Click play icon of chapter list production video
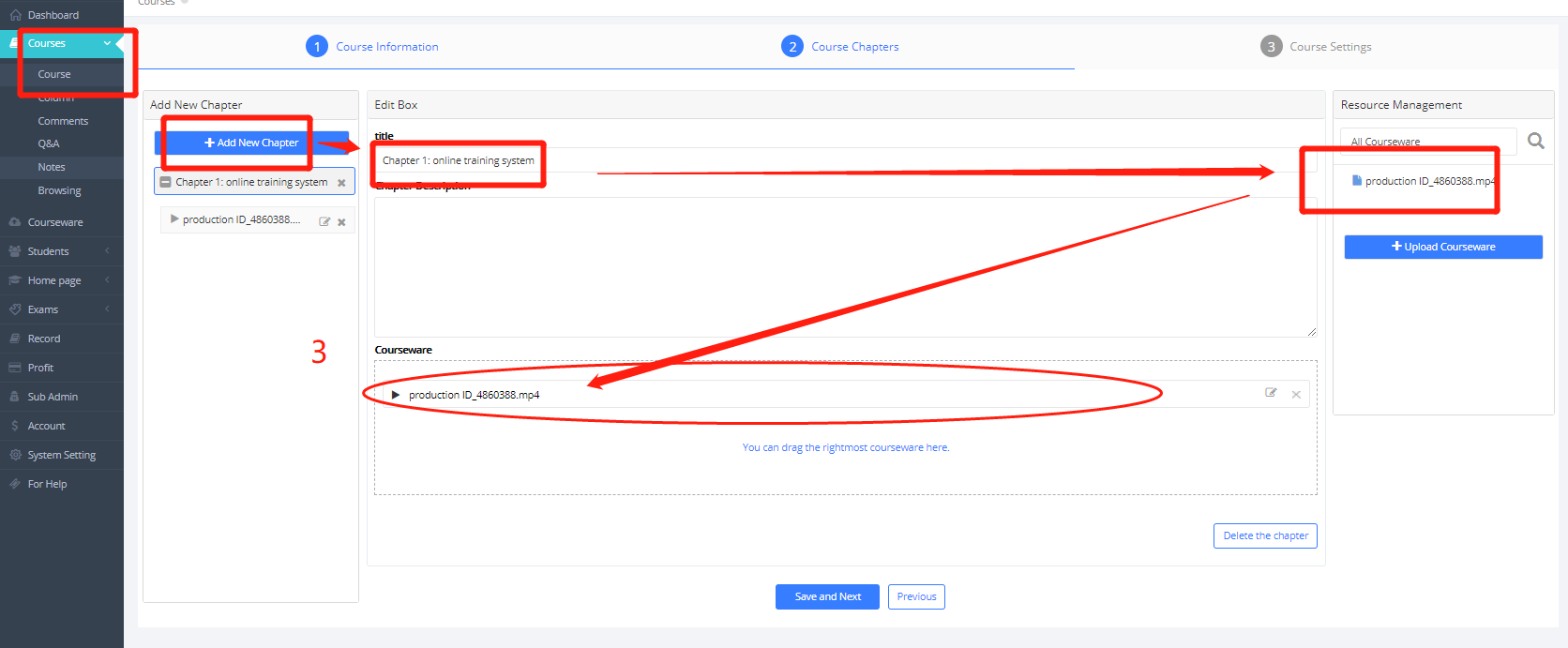Viewport: 1568px width, 648px height. coord(174,219)
